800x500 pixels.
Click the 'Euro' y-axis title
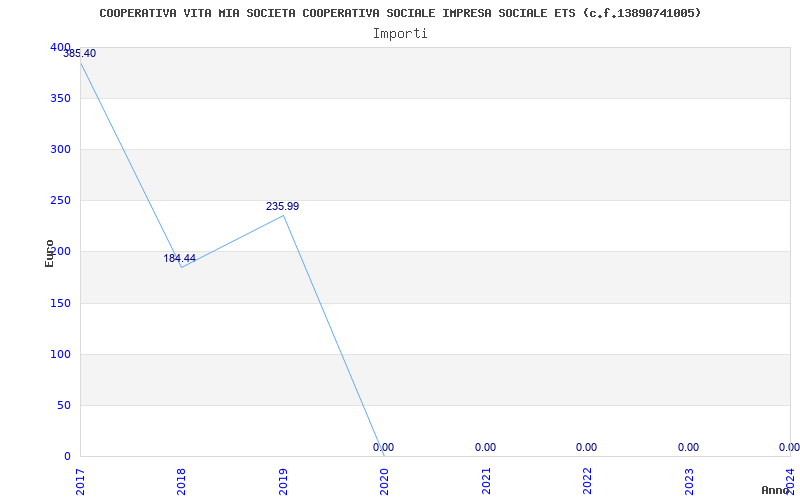(49, 253)
